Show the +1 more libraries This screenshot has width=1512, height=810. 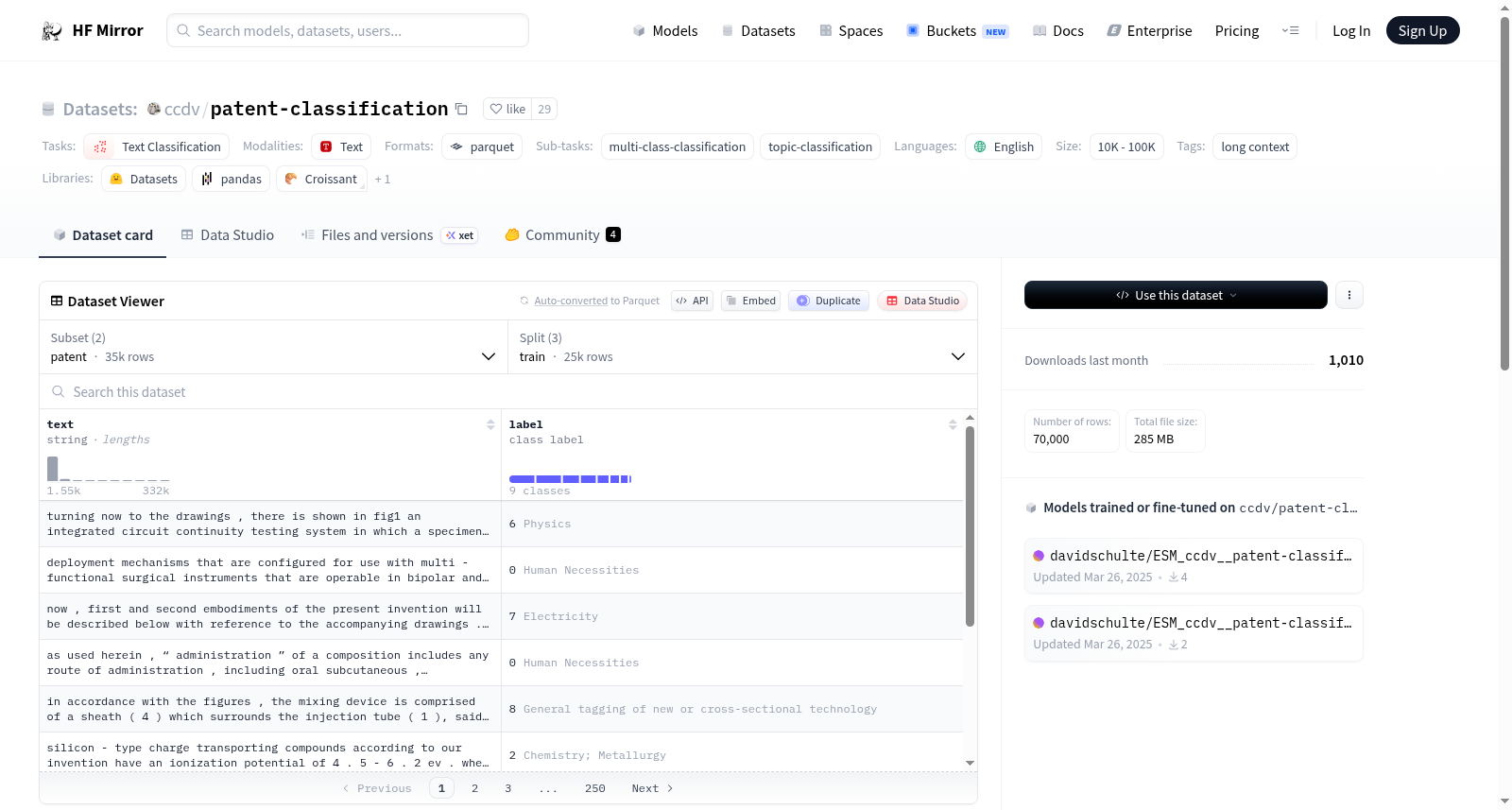coord(383,180)
